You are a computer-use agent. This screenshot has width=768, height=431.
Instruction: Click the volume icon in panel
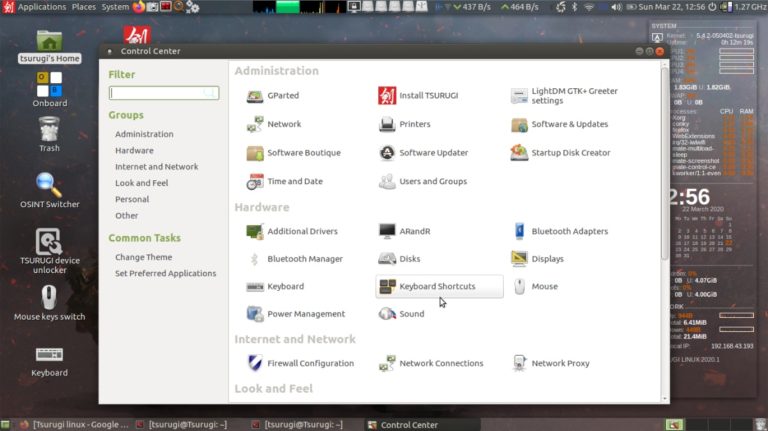tap(617, 7)
